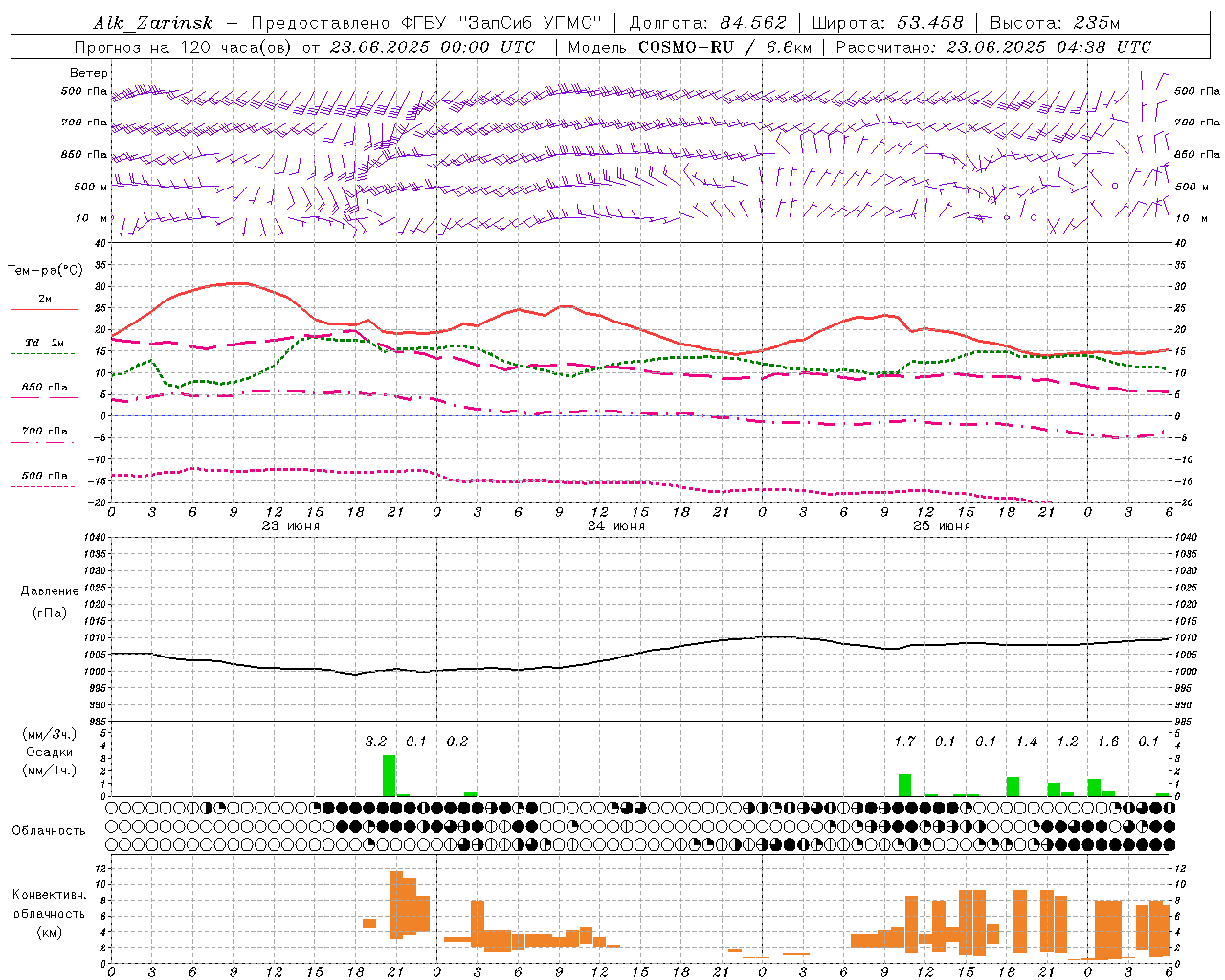Screen dimensions: 1225x980
Task: Click the Облачность cloud cover label
Action: [49, 830]
